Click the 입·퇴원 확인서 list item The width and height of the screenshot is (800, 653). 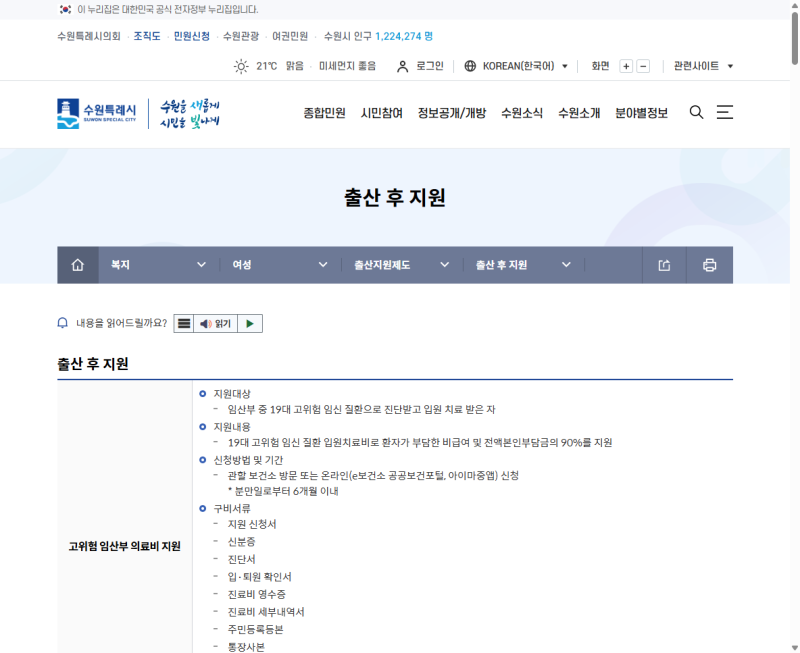tap(259, 577)
